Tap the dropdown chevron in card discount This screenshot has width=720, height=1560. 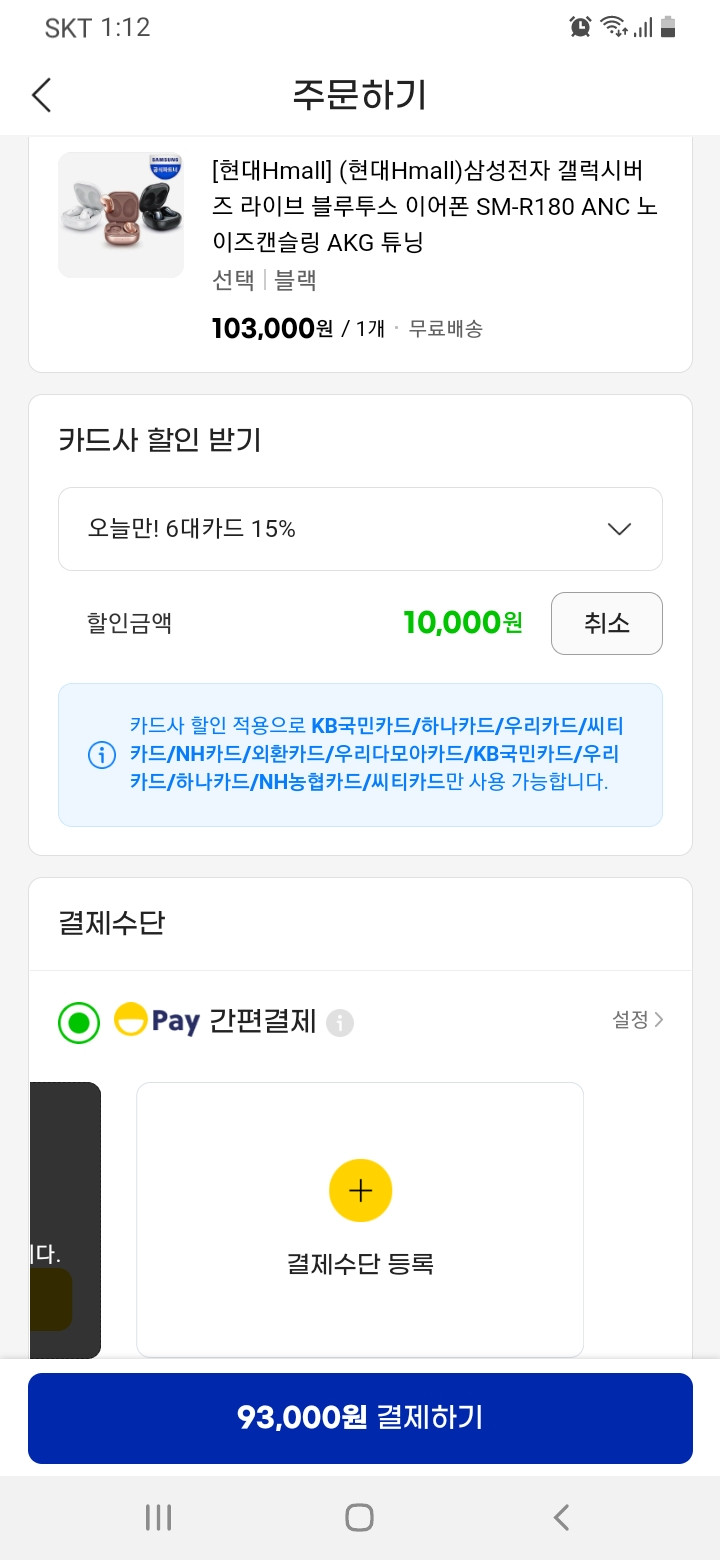tap(620, 529)
